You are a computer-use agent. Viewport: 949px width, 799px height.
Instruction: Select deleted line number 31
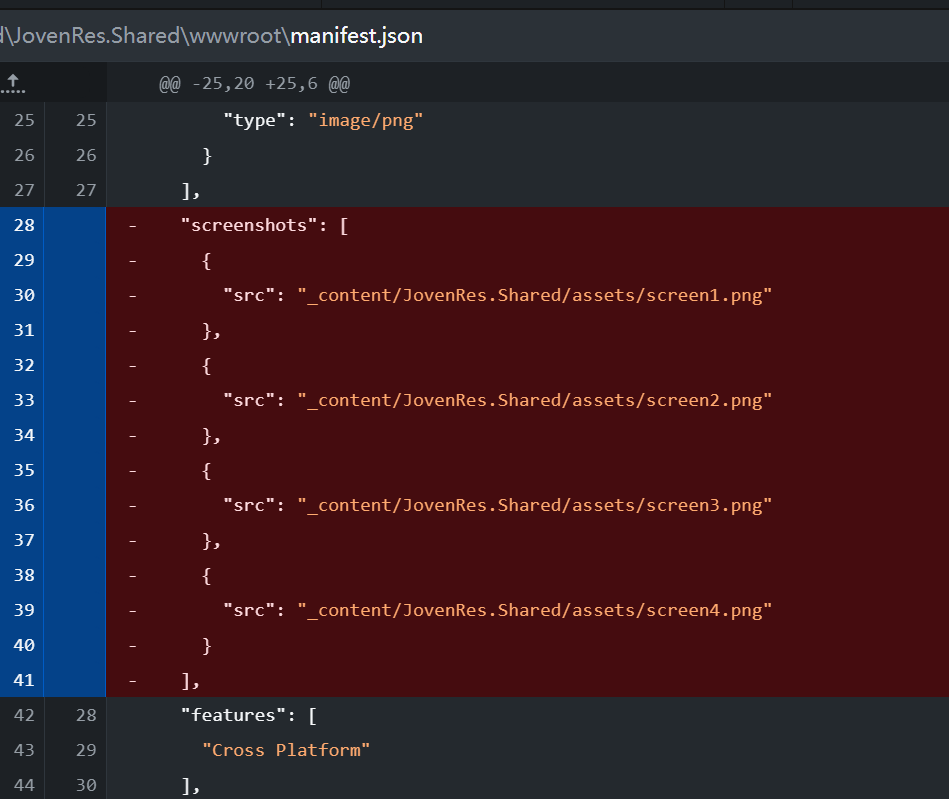tap(24, 330)
